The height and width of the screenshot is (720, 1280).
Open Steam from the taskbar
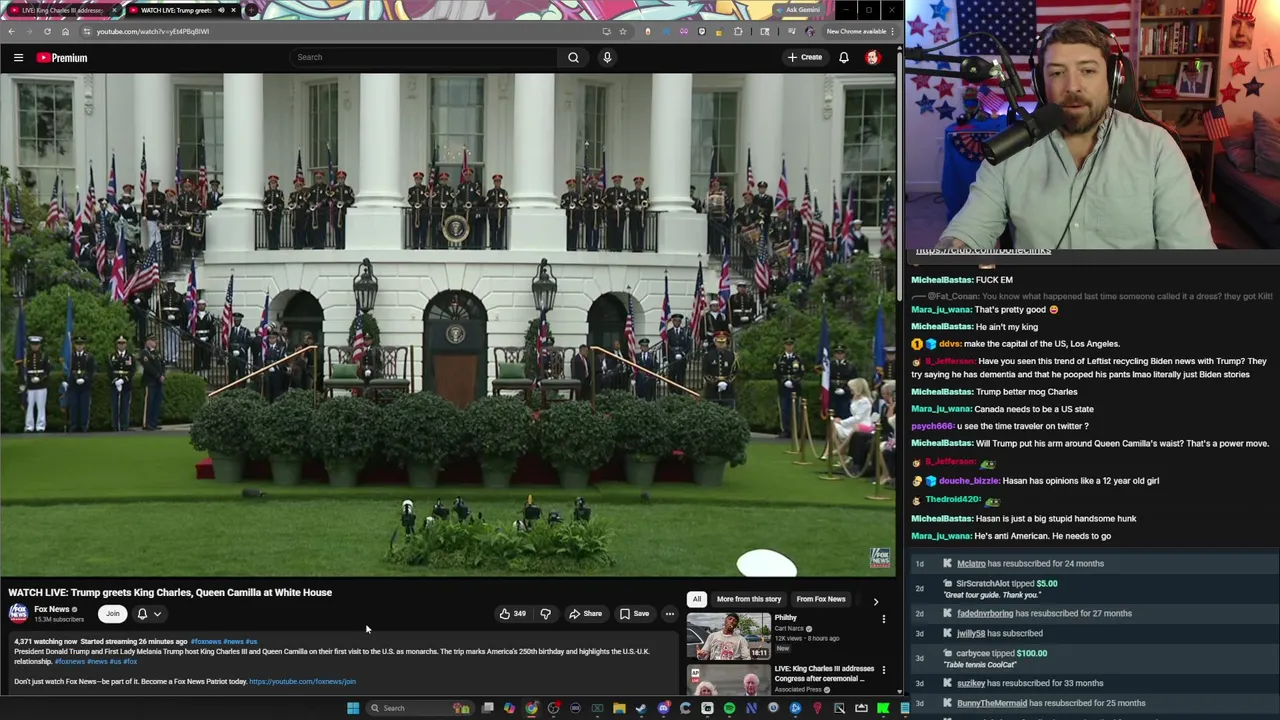[641, 708]
